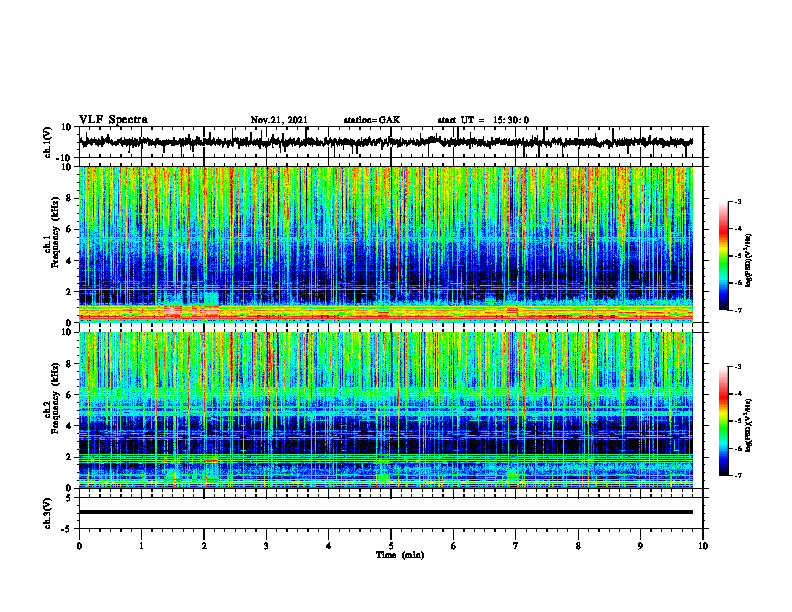792x612 pixels.
Task: Click time axis tick label "8"
Action: [x=578, y=546]
